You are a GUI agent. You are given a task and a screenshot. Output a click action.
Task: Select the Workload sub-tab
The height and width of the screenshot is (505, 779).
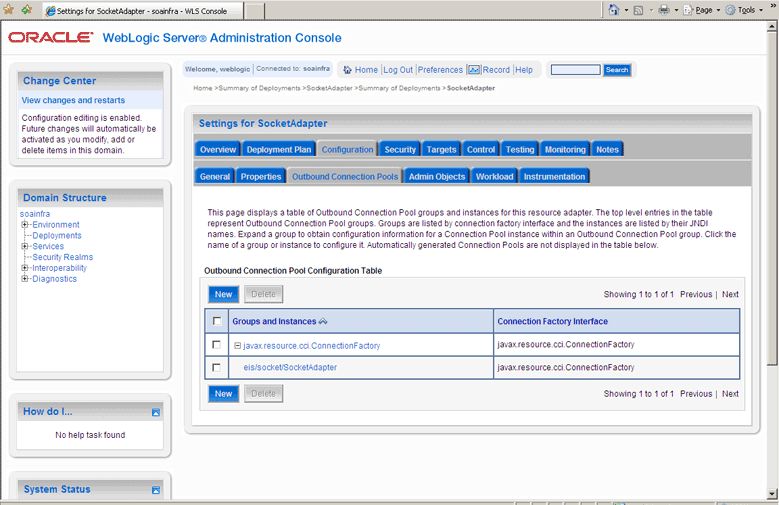(x=494, y=176)
